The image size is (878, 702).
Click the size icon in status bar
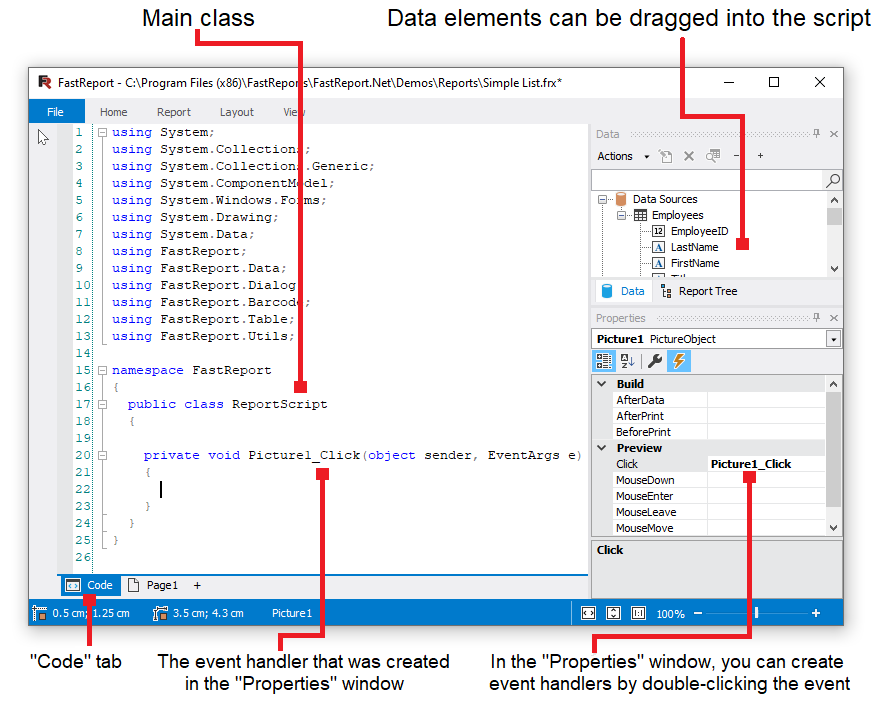click(160, 613)
